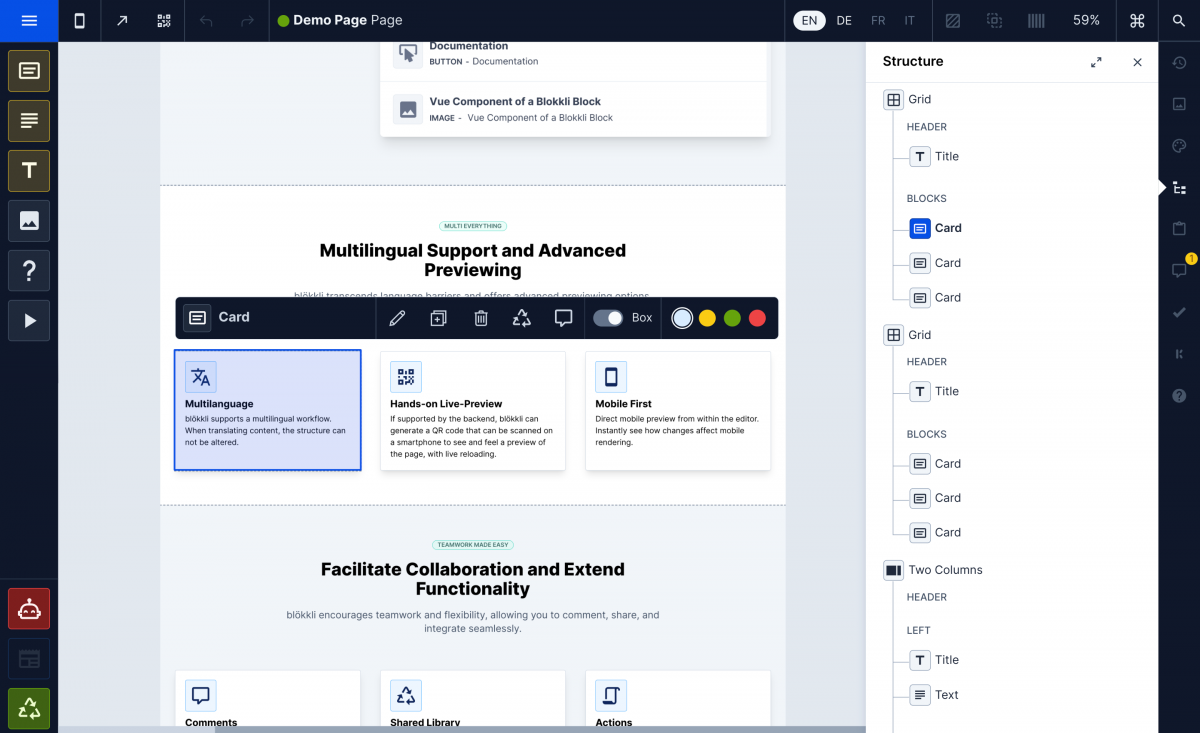Screen dimensions: 1200x733
Task: Add an Image block from left sidebar
Action: click(29, 221)
